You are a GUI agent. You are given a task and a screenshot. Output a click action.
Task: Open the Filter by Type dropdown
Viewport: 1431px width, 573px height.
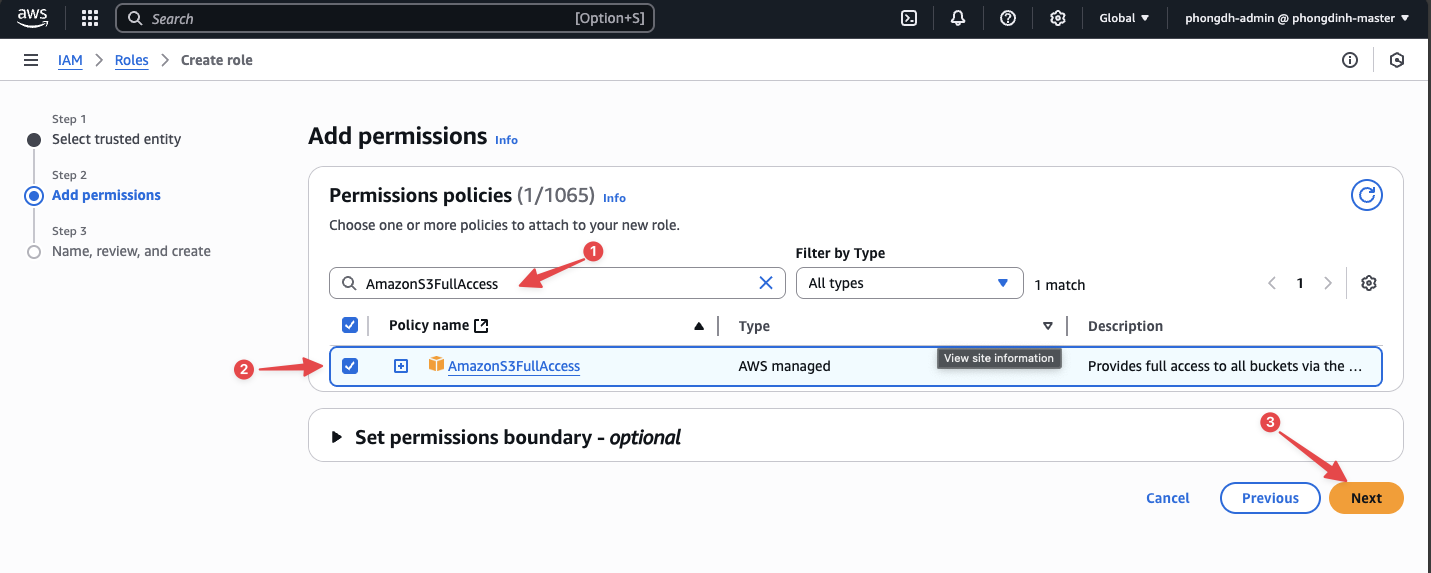(910, 283)
